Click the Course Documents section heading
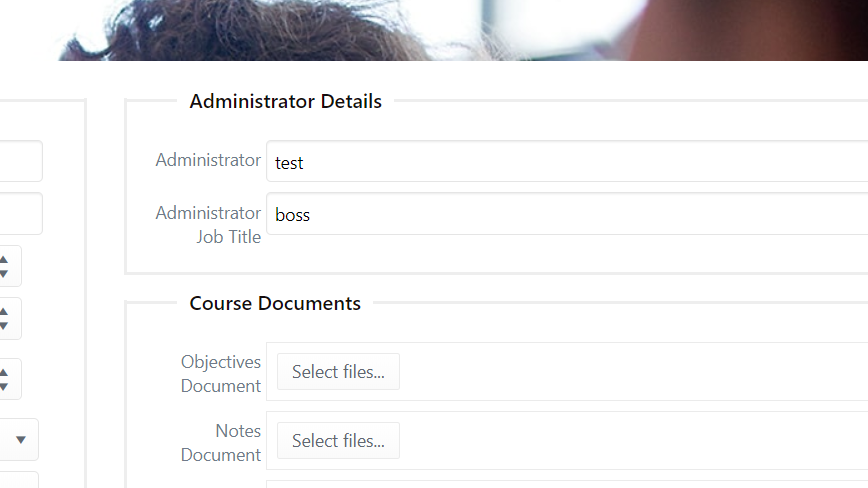The width and height of the screenshot is (868, 488). point(275,303)
